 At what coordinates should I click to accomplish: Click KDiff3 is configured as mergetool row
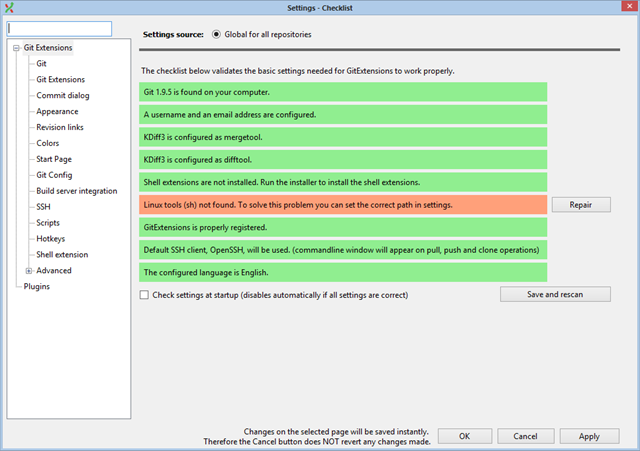coord(343,137)
